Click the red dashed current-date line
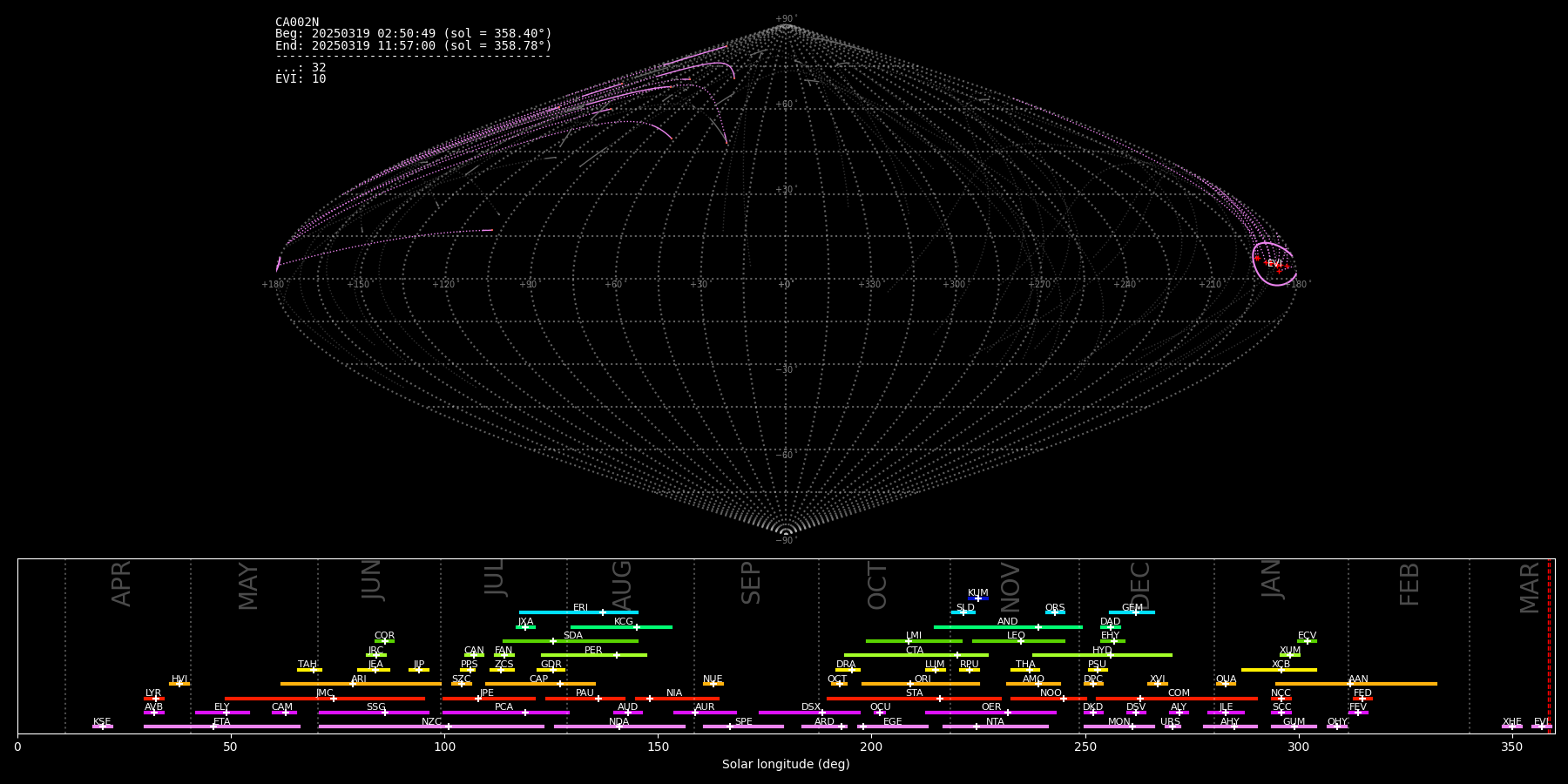The image size is (1568, 784). (1549, 645)
